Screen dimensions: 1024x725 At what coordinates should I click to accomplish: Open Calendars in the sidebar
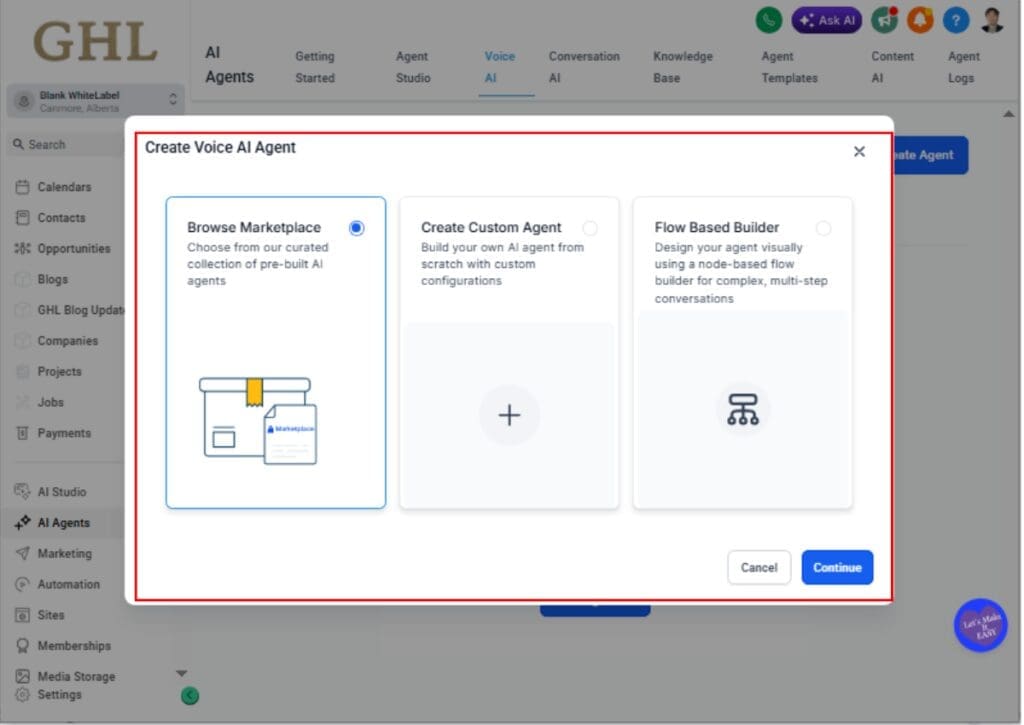[x=64, y=187]
